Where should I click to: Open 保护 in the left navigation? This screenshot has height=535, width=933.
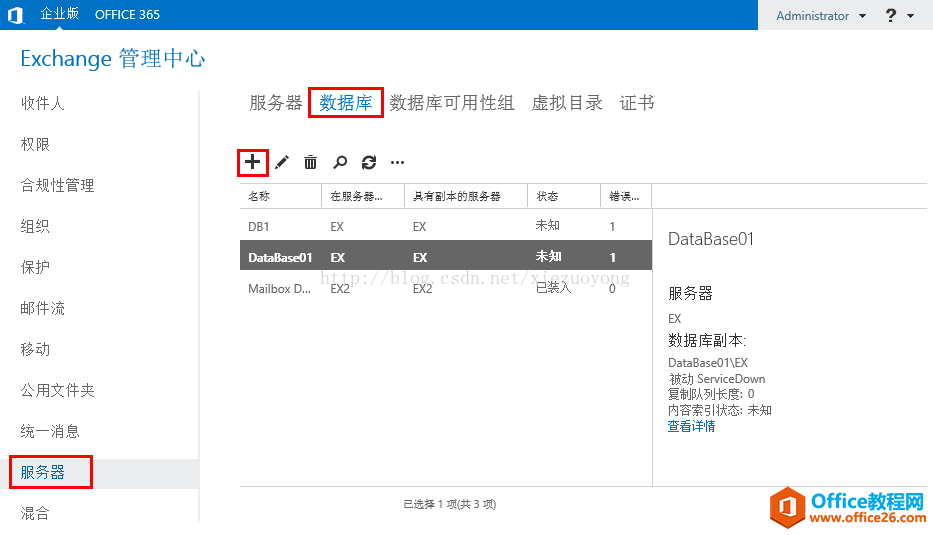(x=35, y=267)
